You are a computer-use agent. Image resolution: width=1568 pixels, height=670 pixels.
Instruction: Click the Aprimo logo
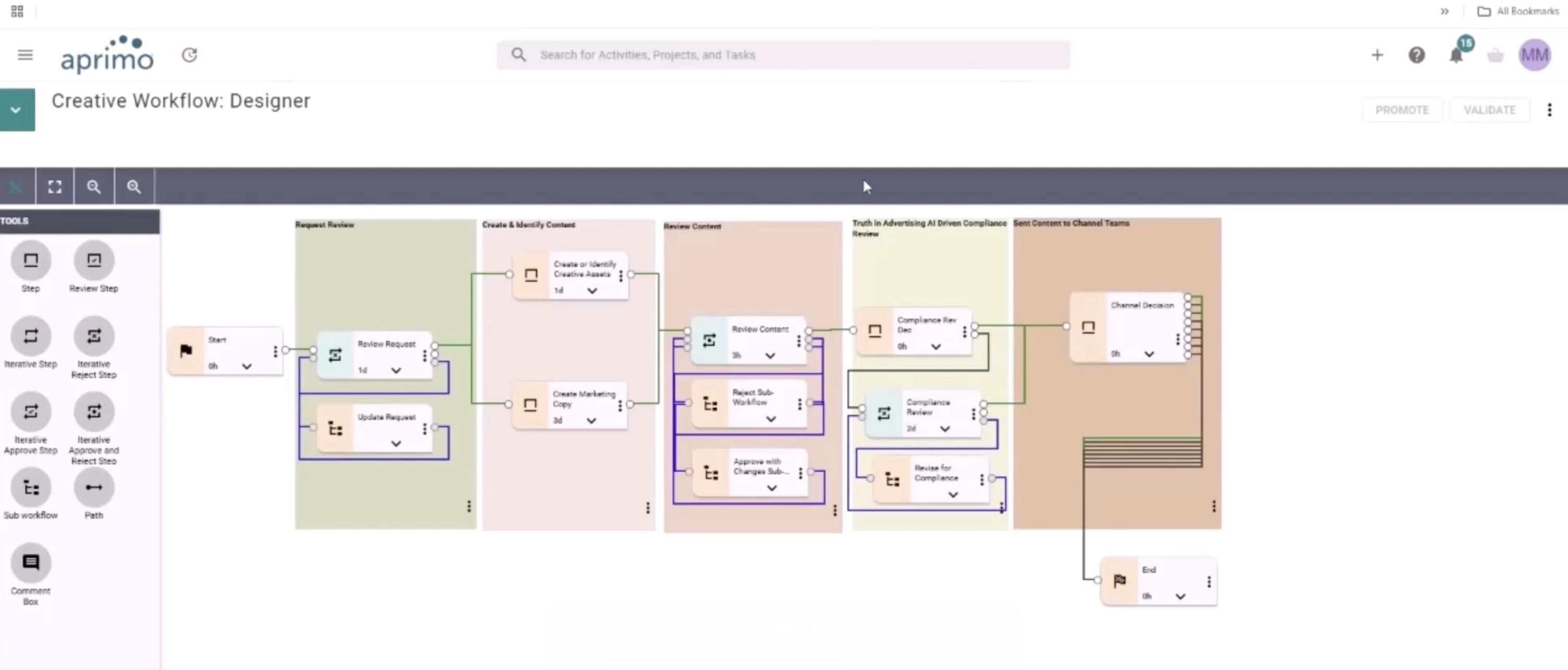click(x=107, y=54)
